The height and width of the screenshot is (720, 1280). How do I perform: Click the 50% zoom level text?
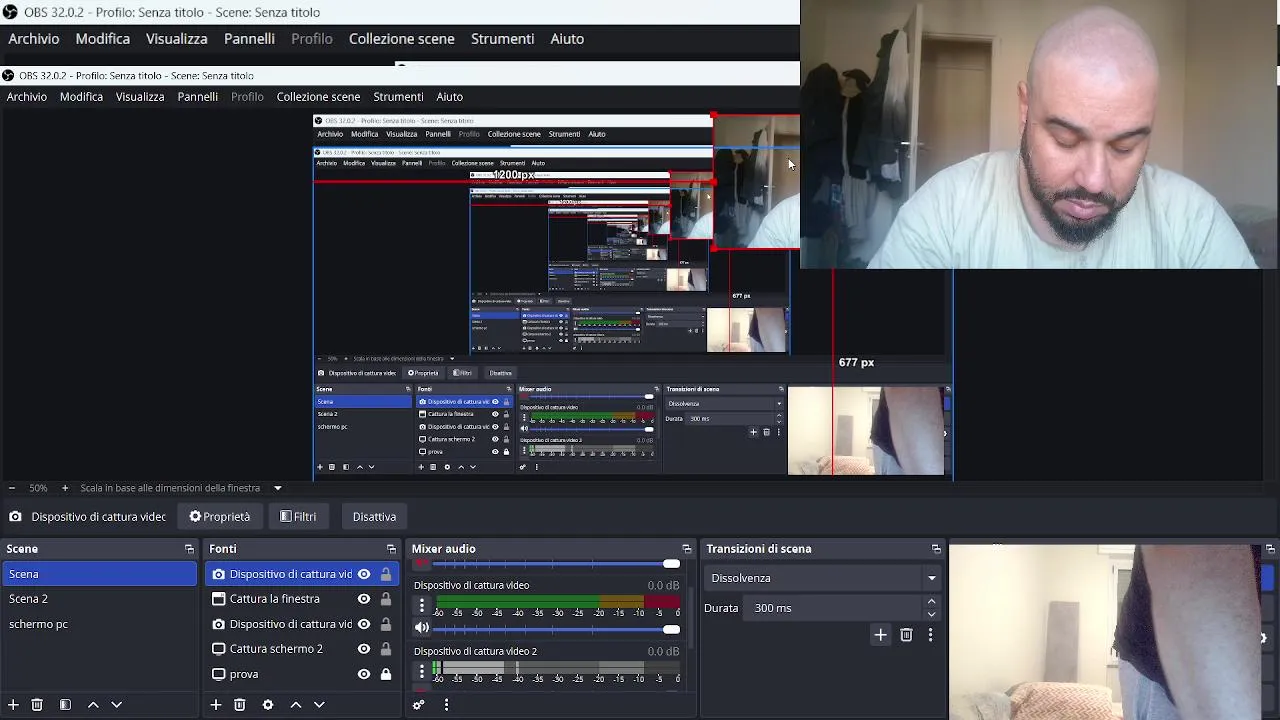(x=38, y=488)
